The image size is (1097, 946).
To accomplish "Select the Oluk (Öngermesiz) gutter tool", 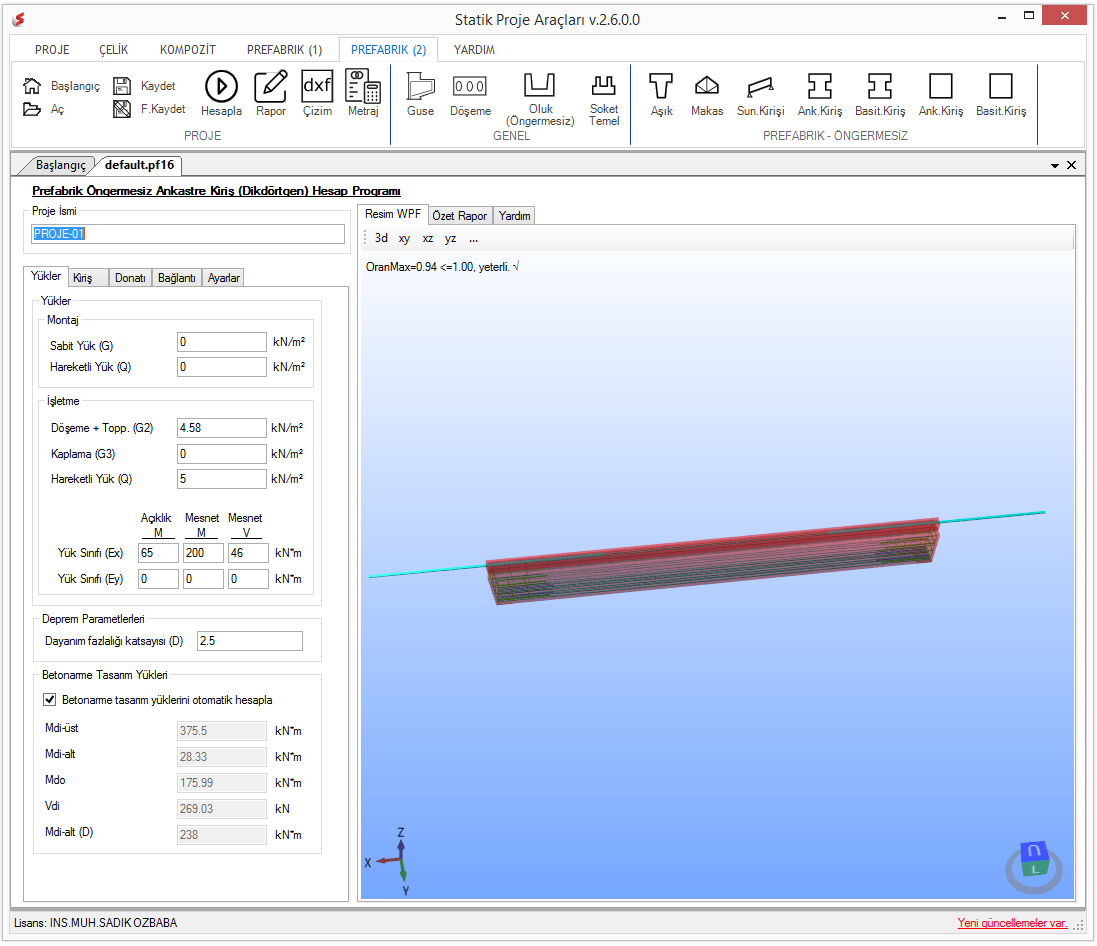I will [x=540, y=99].
